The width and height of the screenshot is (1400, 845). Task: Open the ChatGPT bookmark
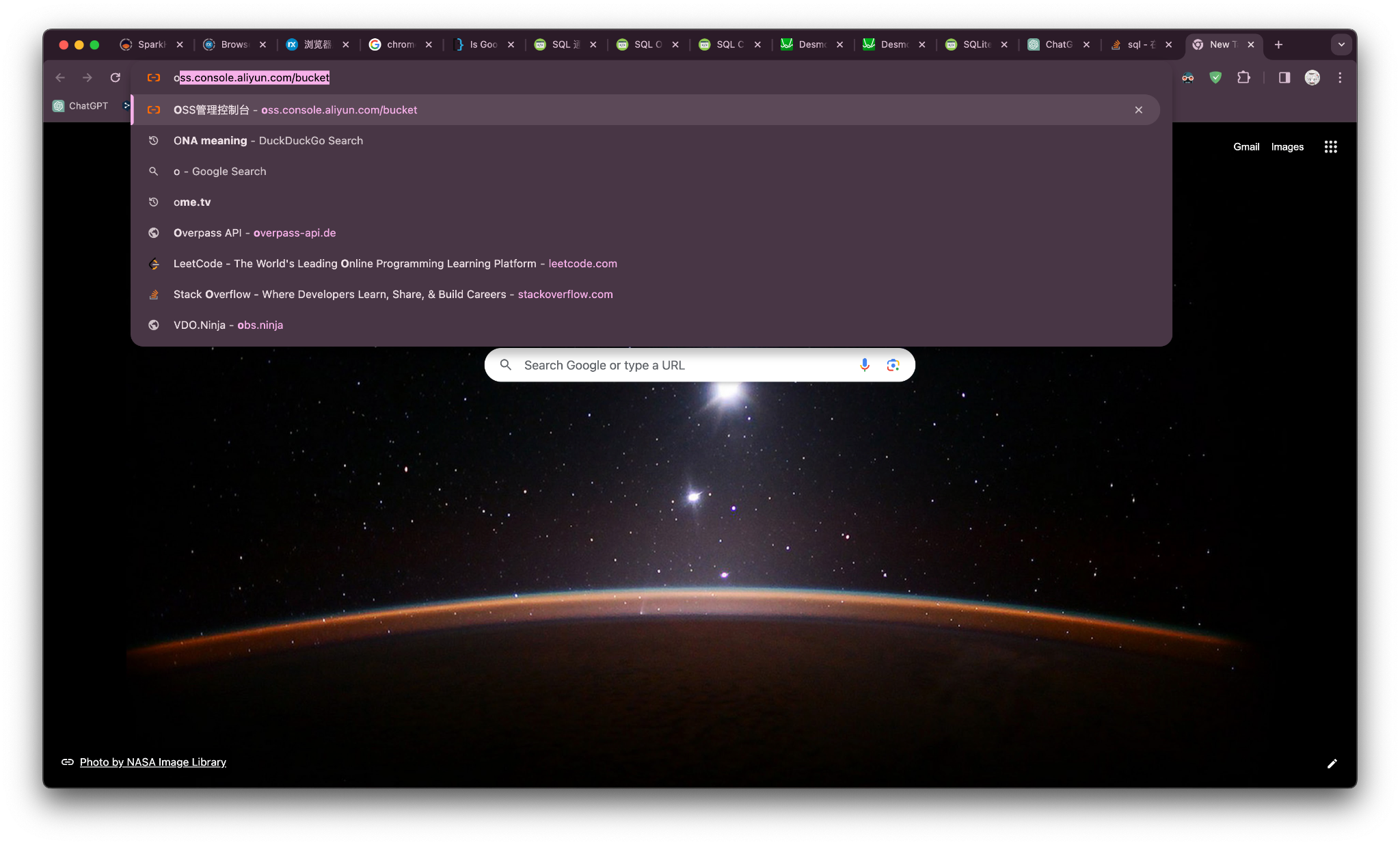(81, 105)
